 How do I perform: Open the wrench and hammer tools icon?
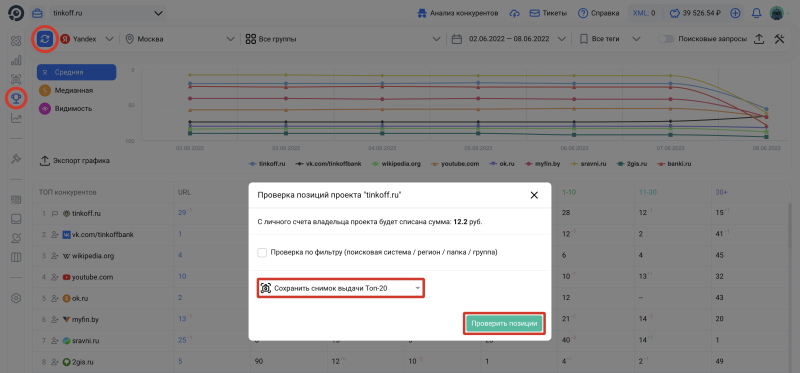pyautogui.click(x=779, y=39)
